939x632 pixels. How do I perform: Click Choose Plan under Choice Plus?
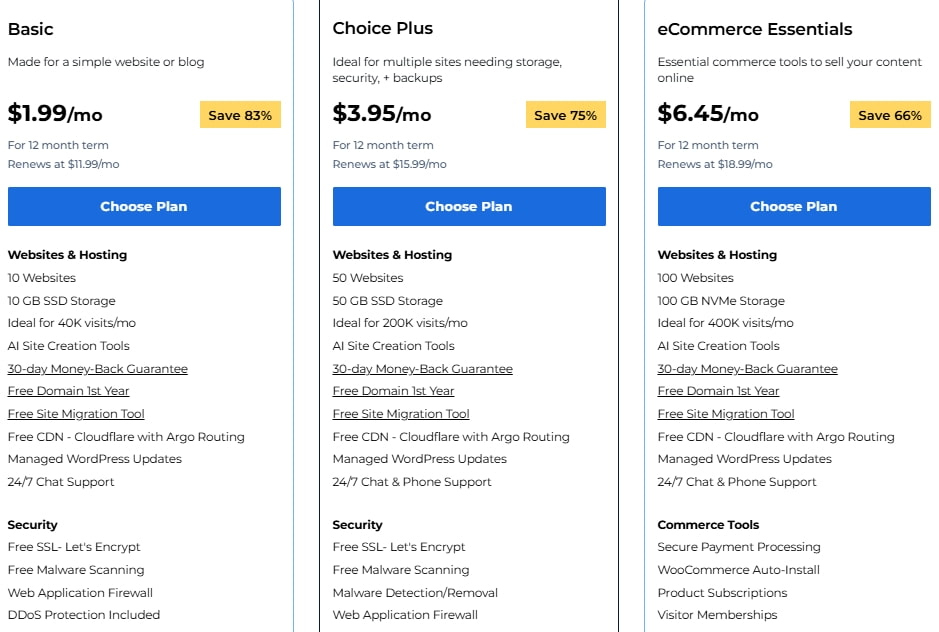coord(469,206)
